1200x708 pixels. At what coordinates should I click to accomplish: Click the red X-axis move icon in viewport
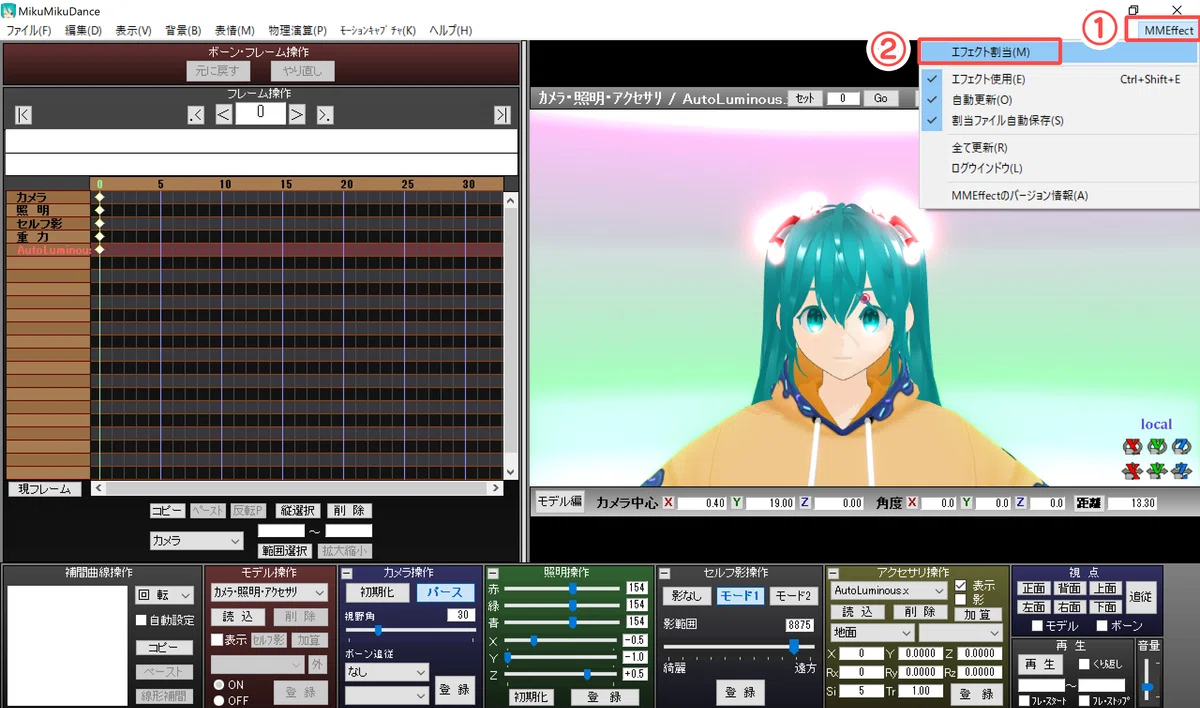click(x=1132, y=469)
